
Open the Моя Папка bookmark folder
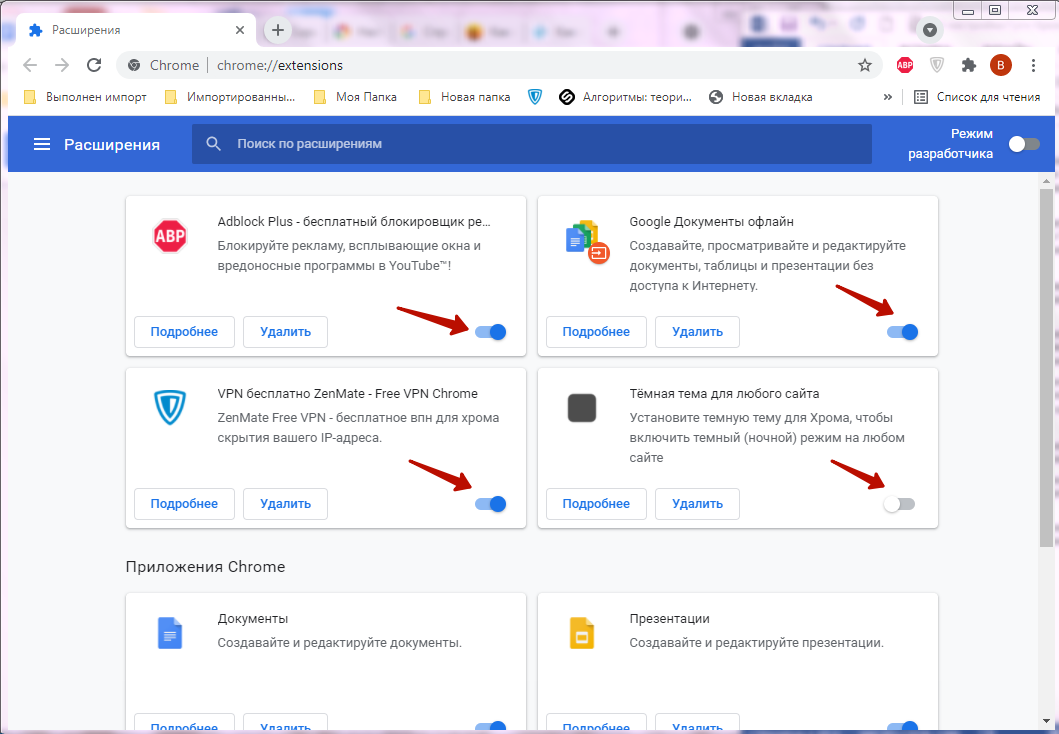(x=355, y=97)
